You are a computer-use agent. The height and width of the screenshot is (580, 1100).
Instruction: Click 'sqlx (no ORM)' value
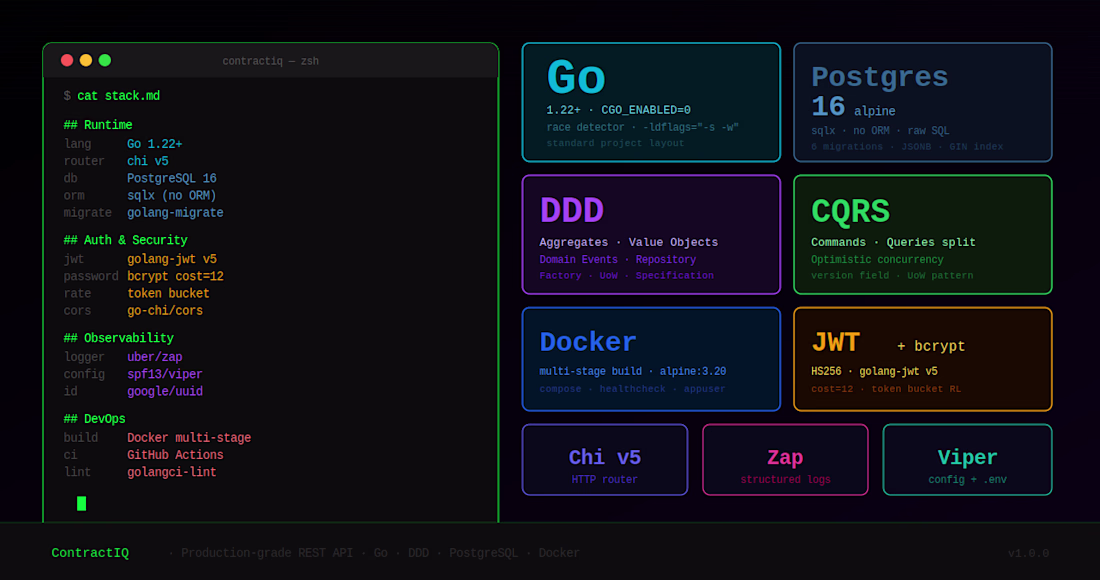click(x=172, y=196)
